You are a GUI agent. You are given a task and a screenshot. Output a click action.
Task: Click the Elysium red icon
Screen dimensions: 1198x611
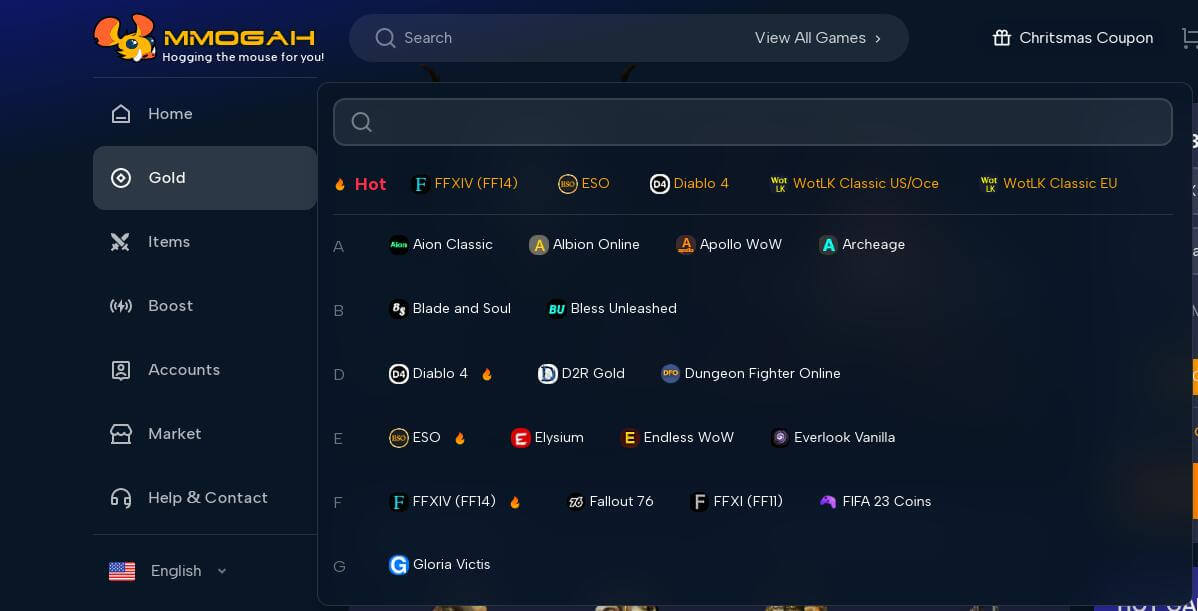point(520,438)
